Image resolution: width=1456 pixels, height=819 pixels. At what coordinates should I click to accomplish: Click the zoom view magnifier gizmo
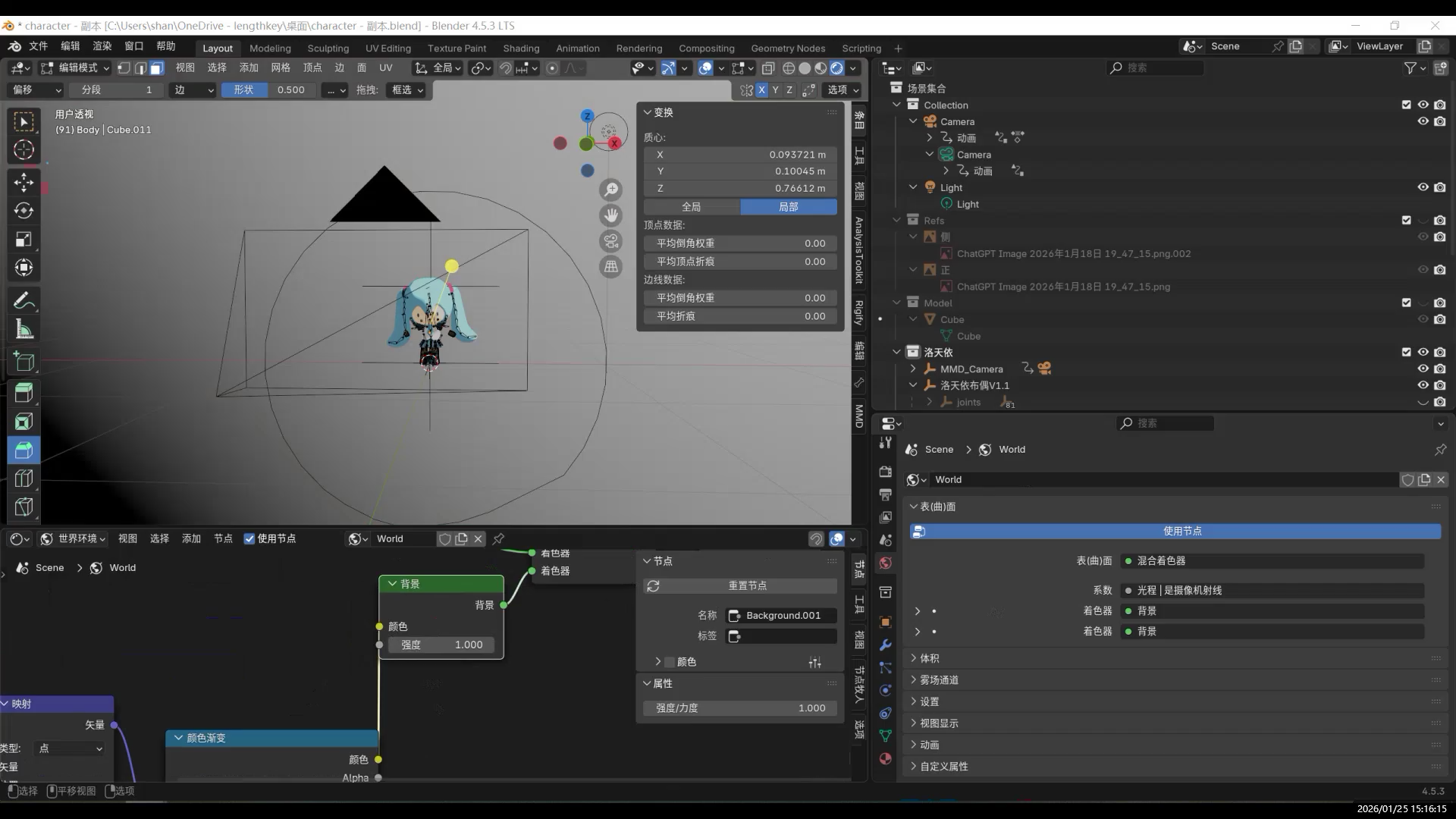click(x=610, y=190)
